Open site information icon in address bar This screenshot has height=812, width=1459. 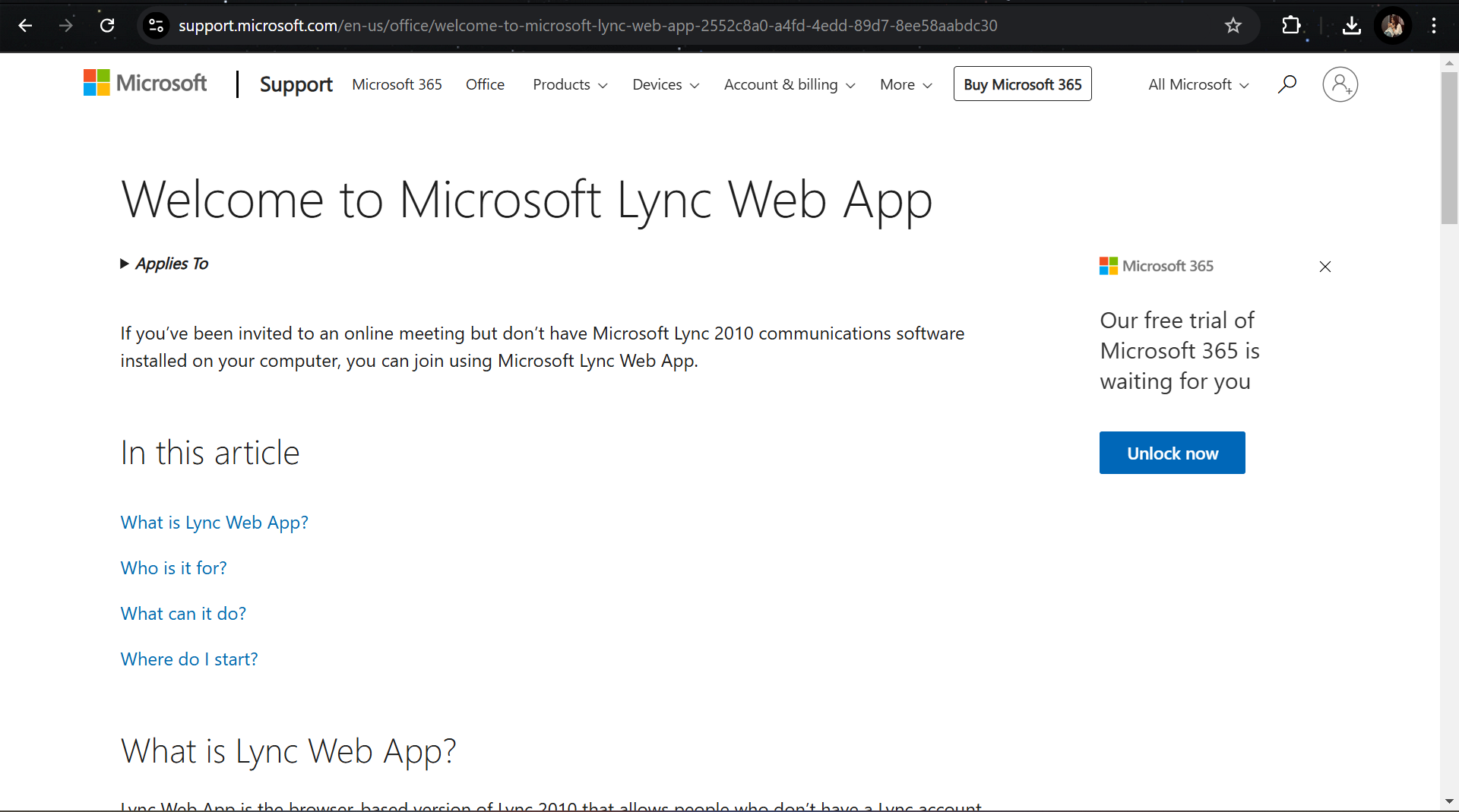tap(156, 26)
